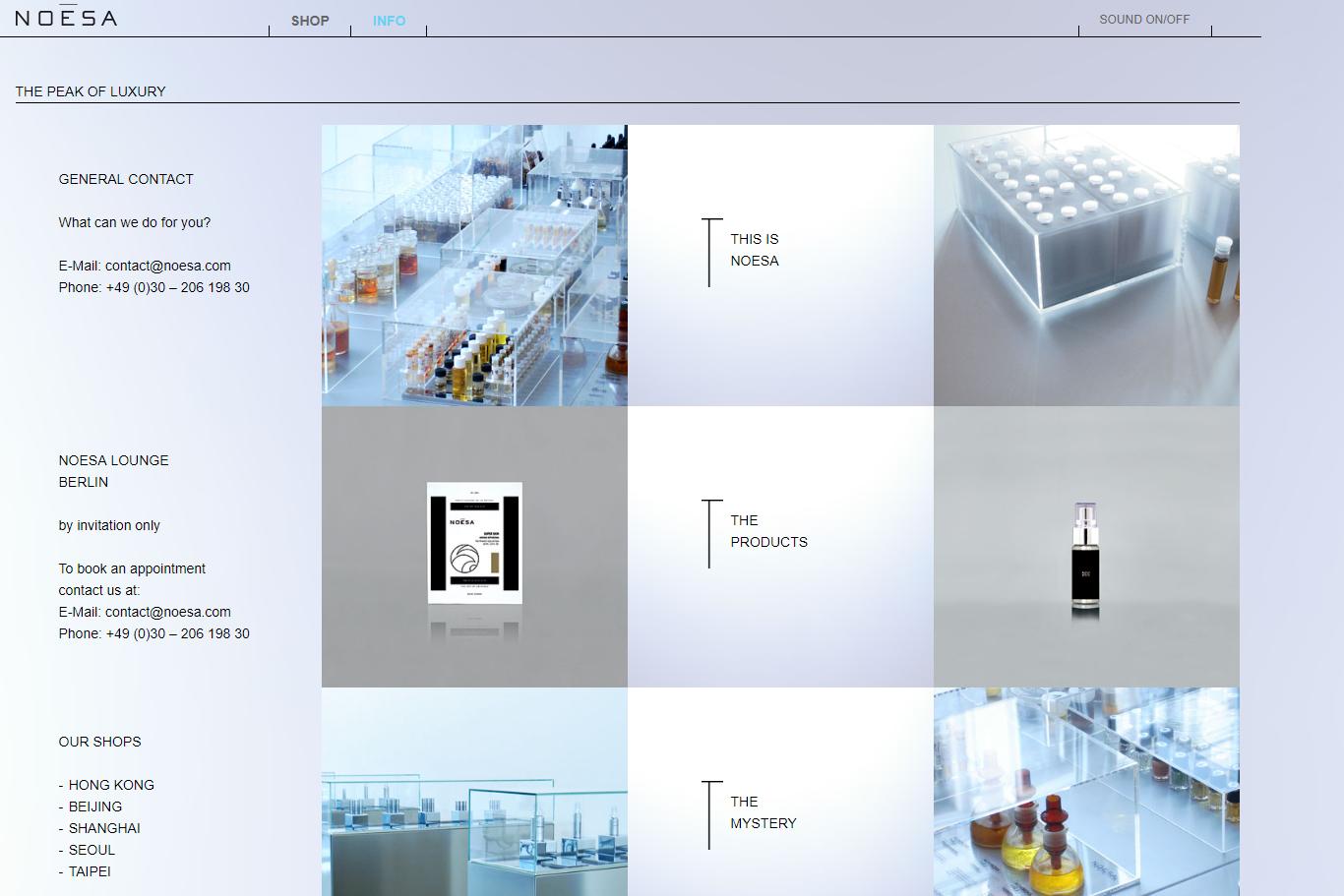This screenshot has width=1344, height=896.
Task: Click the amber dropper bottles image
Action: tap(1086, 792)
